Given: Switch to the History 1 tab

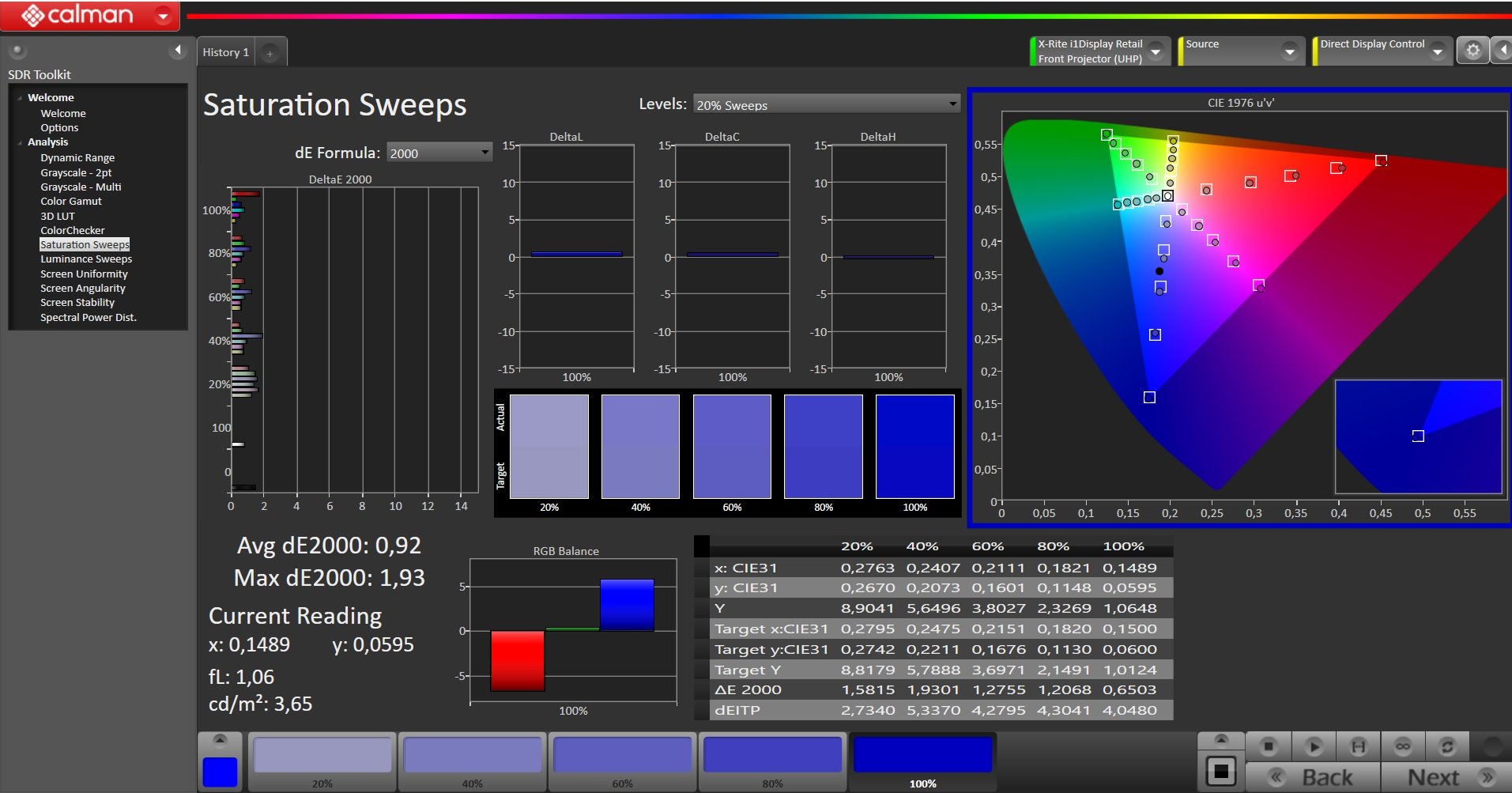Looking at the screenshot, I should point(226,52).
